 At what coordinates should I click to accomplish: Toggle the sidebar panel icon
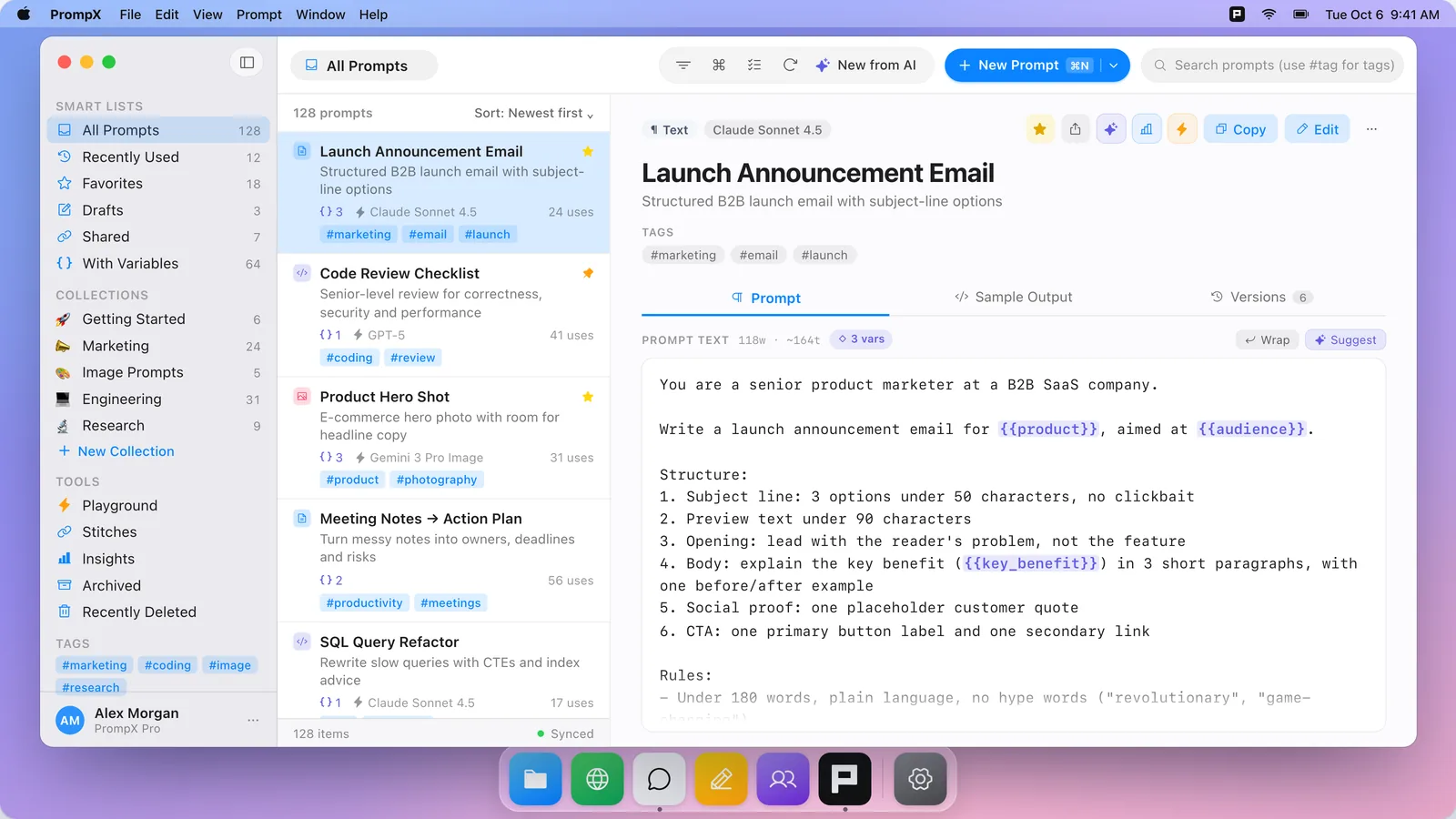tap(247, 62)
